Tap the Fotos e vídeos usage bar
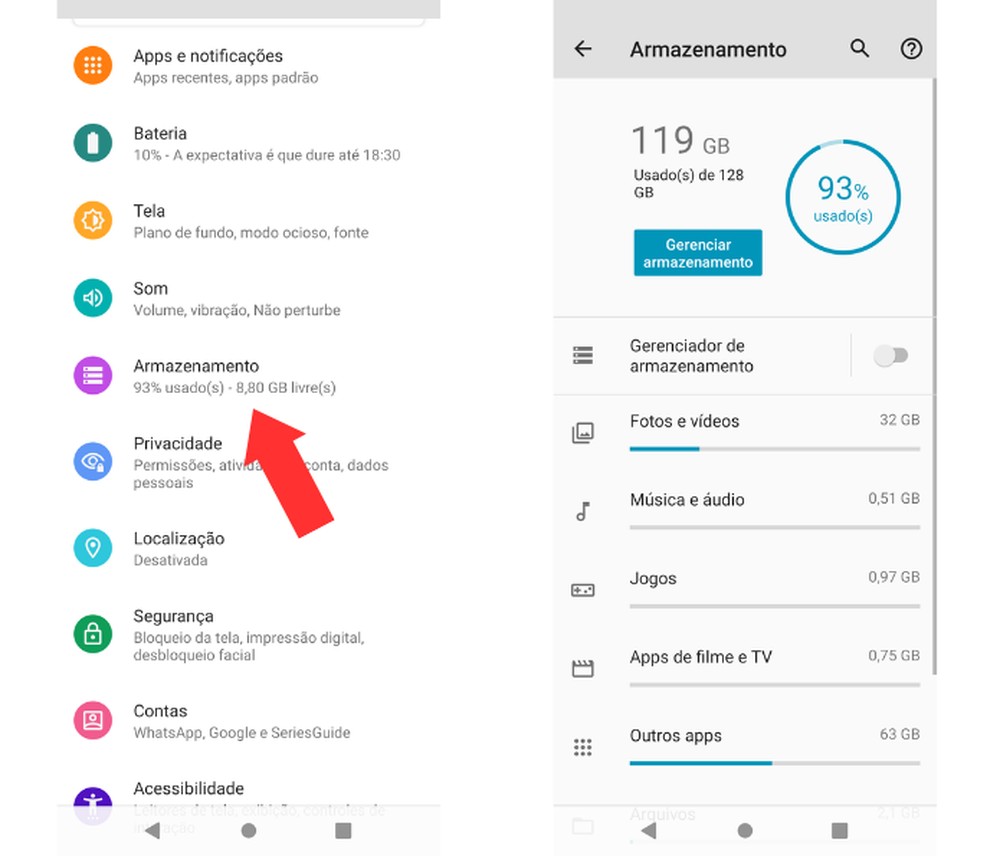This screenshot has width=1000, height=856. pyautogui.click(x=775, y=449)
